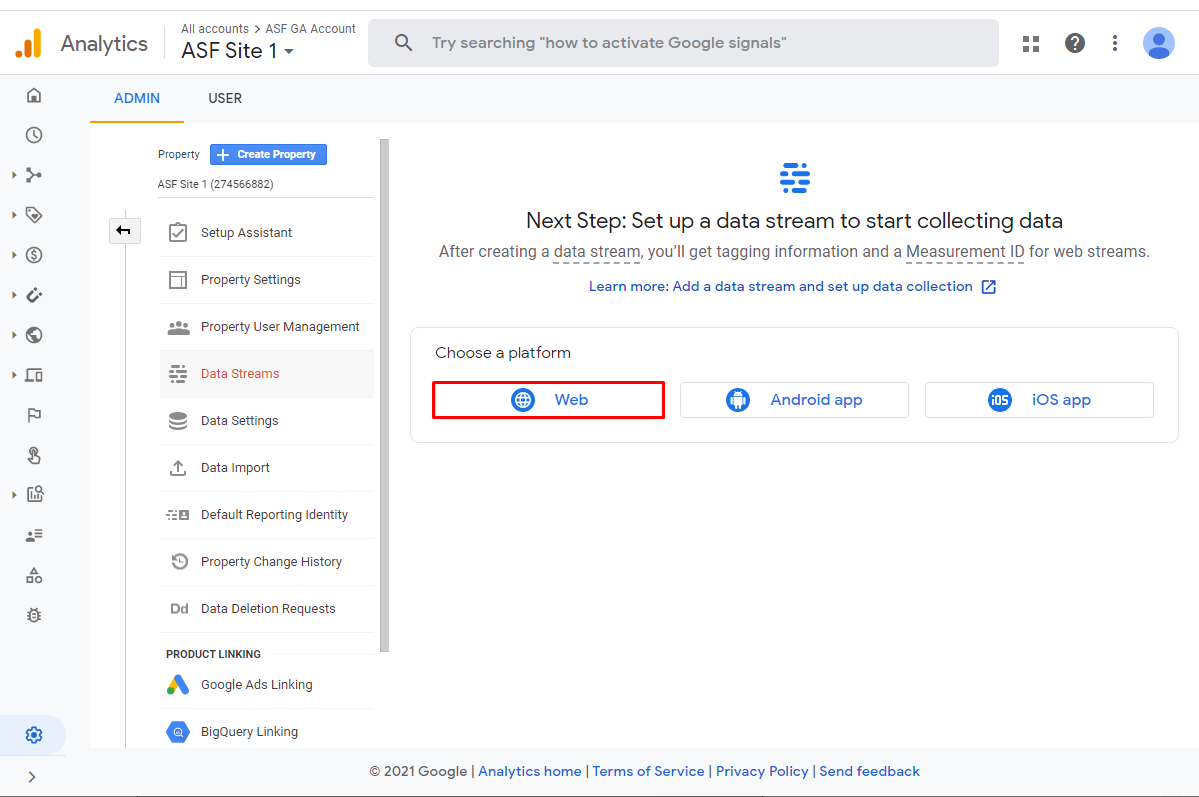Viewport: 1199px width, 797px height.
Task: Click the Google Ads Linking logo icon
Action: click(x=177, y=685)
